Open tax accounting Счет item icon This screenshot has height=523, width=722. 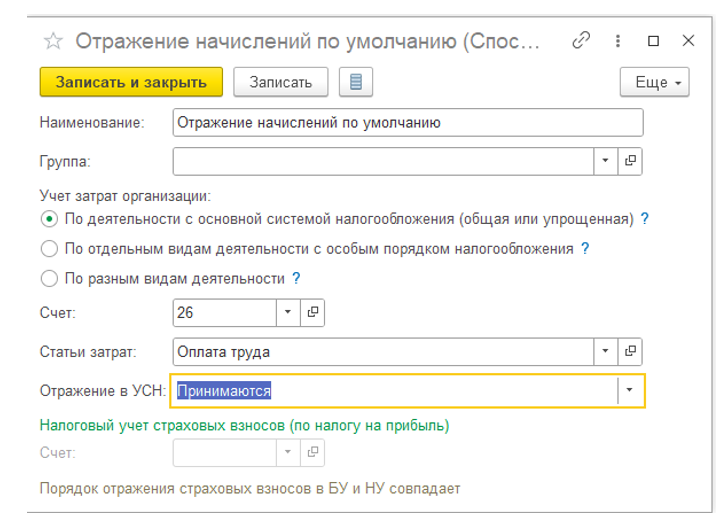pyautogui.click(x=313, y=453)
